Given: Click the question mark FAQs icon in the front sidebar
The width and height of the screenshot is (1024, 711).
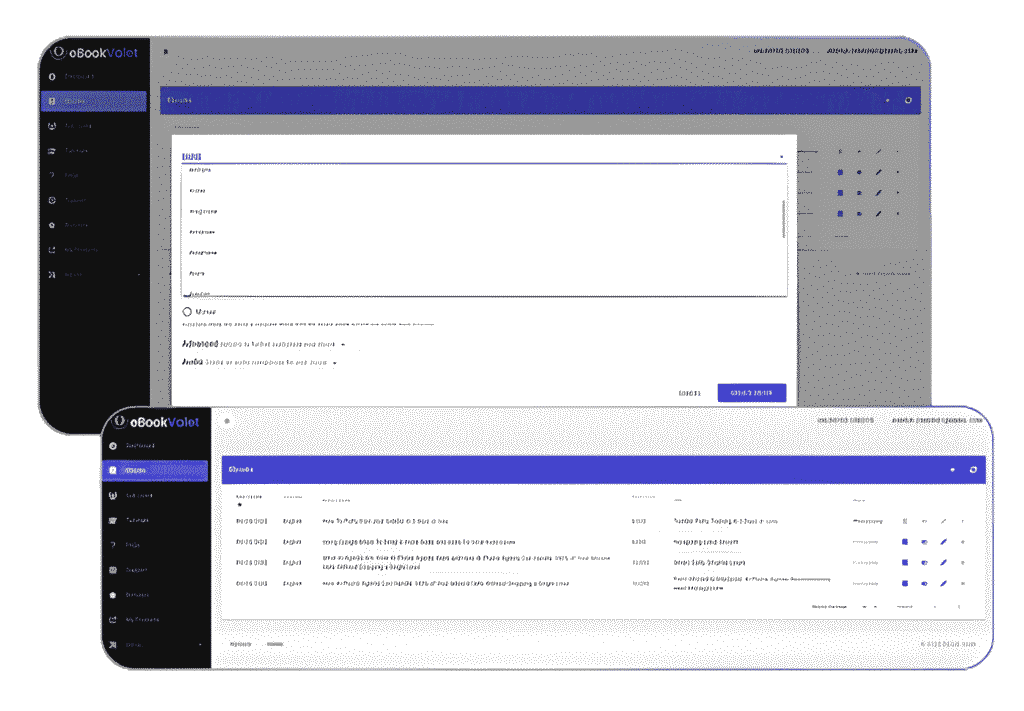Looking at the screenshot, I should pos(113,545).
